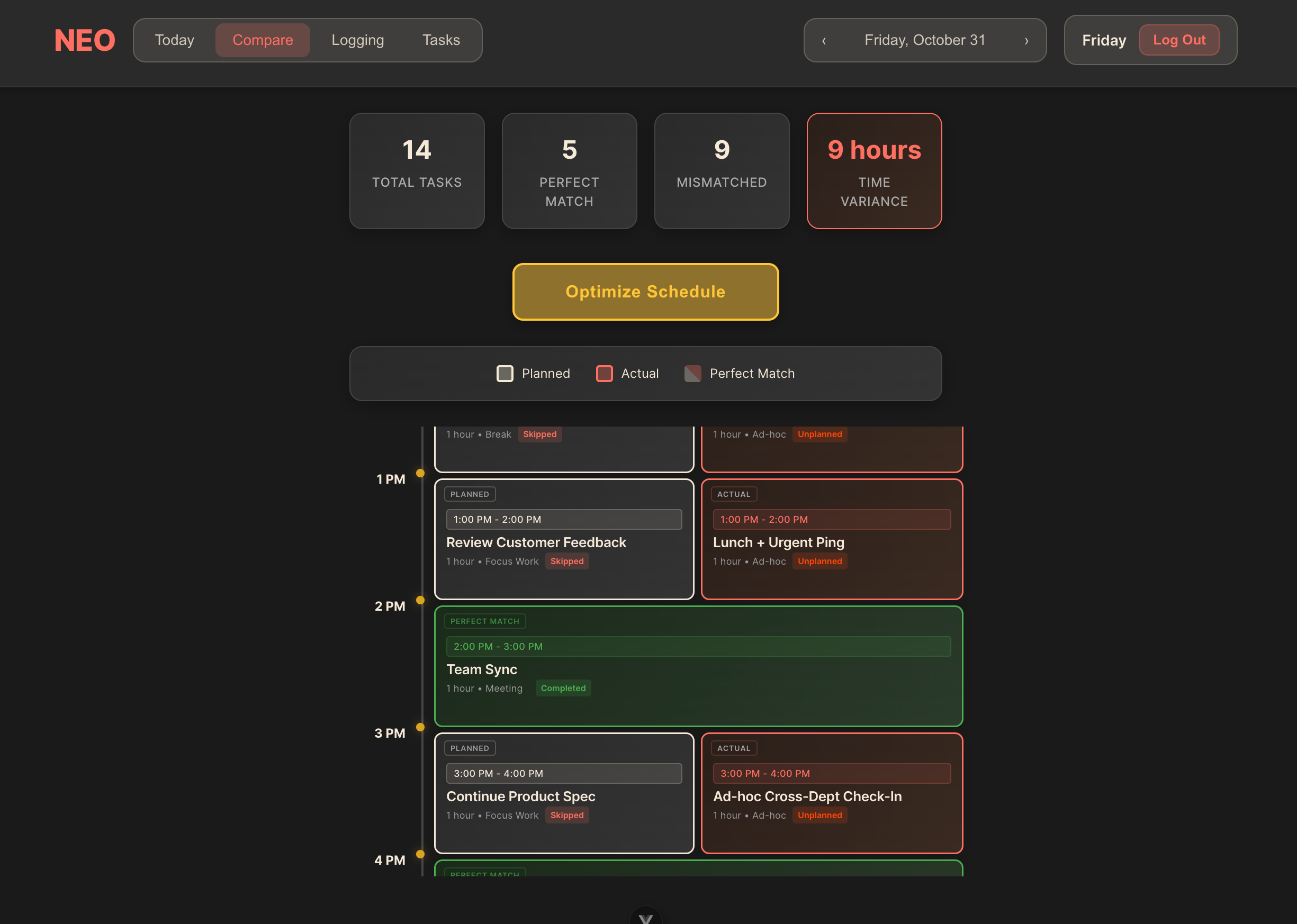The height and width of the screenshot is (924, 1297).
Task: Open the Tasks tab
Action: 440,40
